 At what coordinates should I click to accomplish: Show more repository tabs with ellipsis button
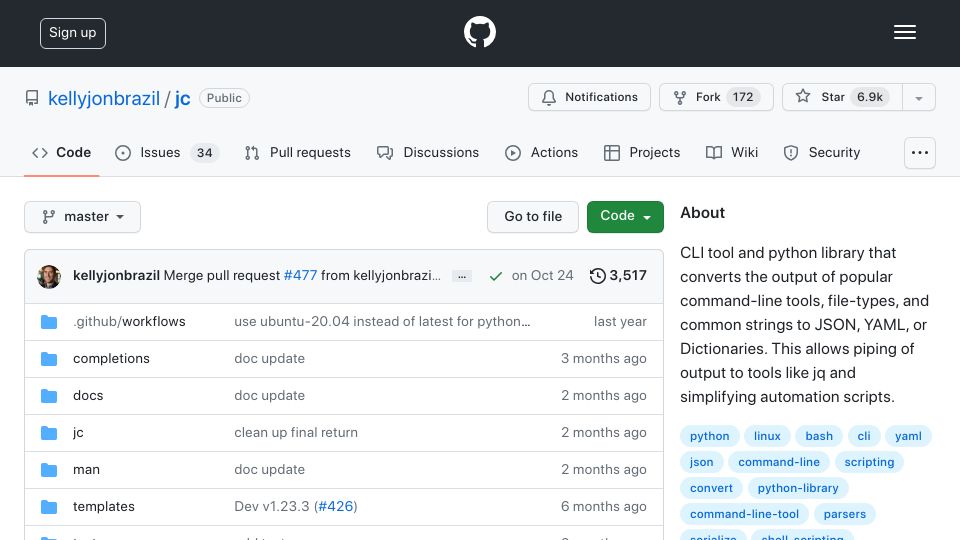pos(920,153)
